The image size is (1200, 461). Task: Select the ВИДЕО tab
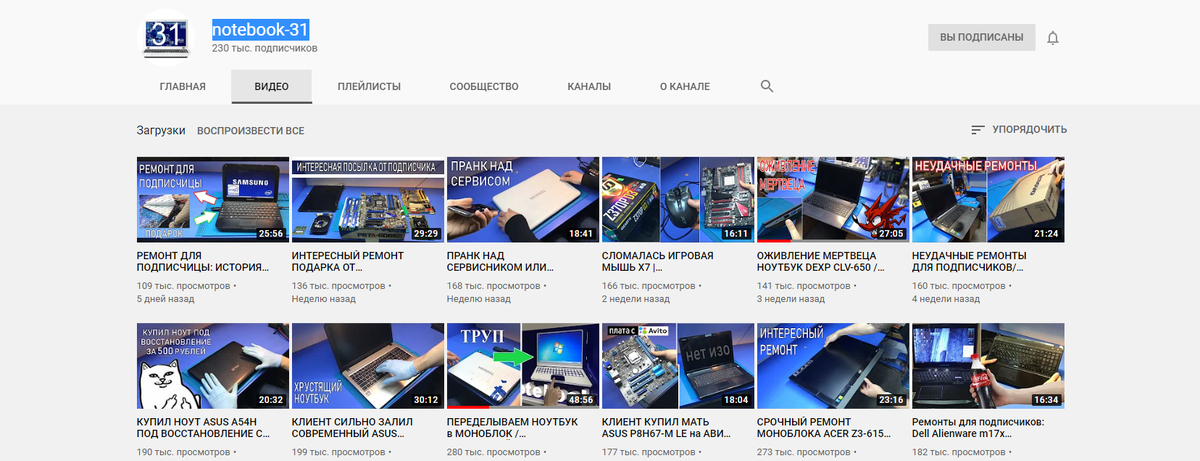click(271, 87)
